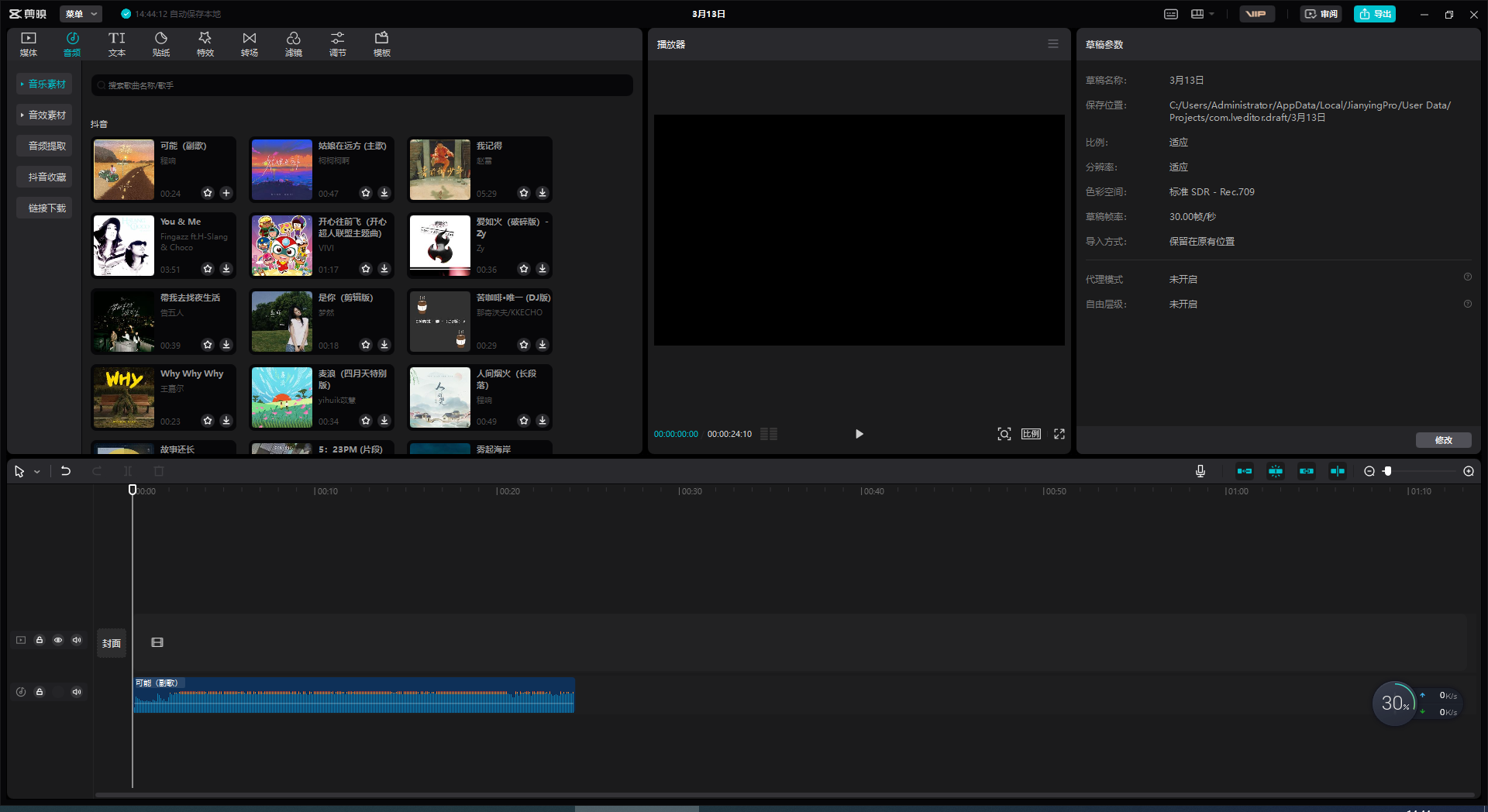Viewport: 1488px width, 812px height.
Task: Download Why Why Why song
Action: click(x=226, y=421)
